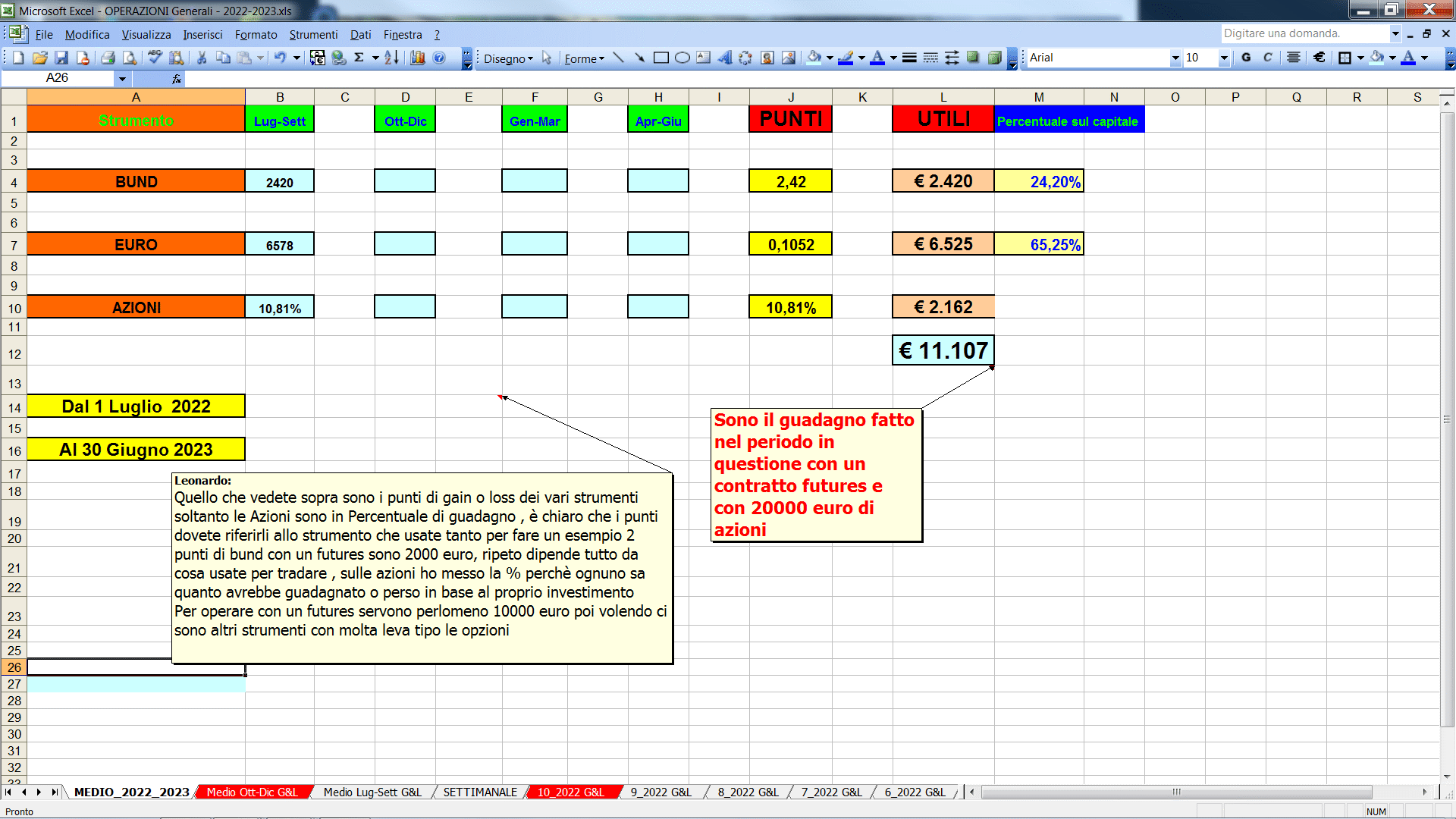
Task: Click the fx insert function button
Action: [x=177, y=78]
